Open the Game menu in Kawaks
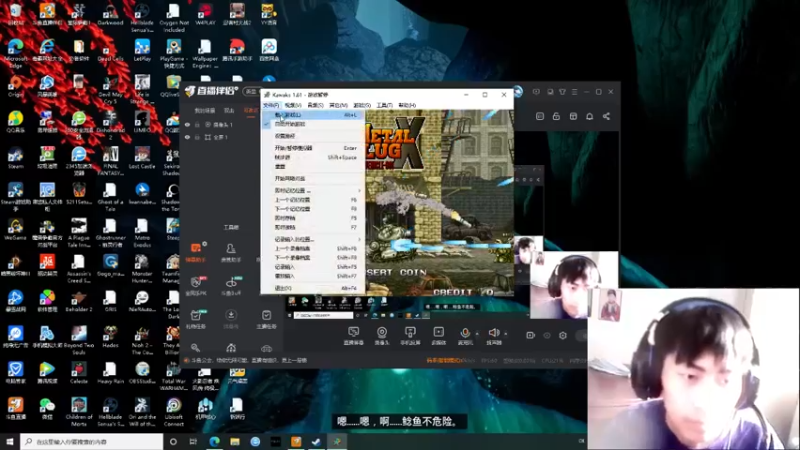This screenshot has height=450, width=800. point(362,105)
